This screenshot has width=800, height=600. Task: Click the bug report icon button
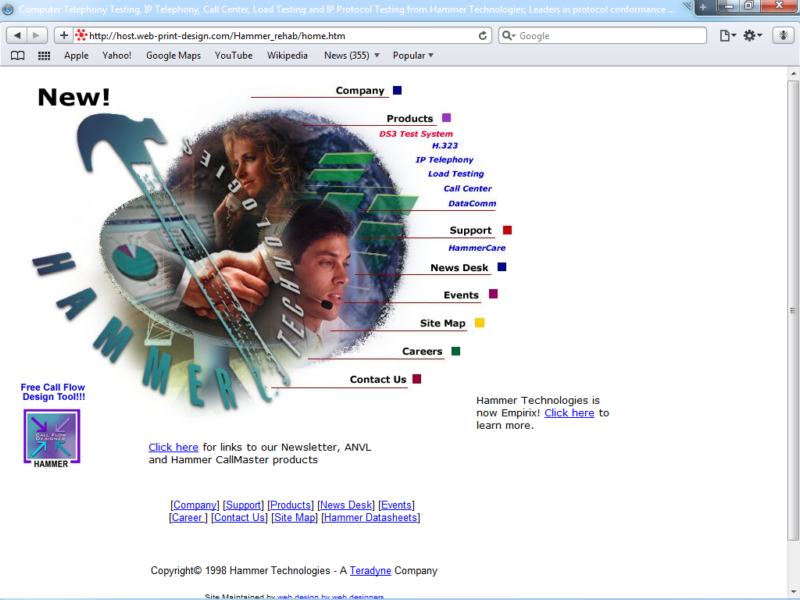point(783,36)
